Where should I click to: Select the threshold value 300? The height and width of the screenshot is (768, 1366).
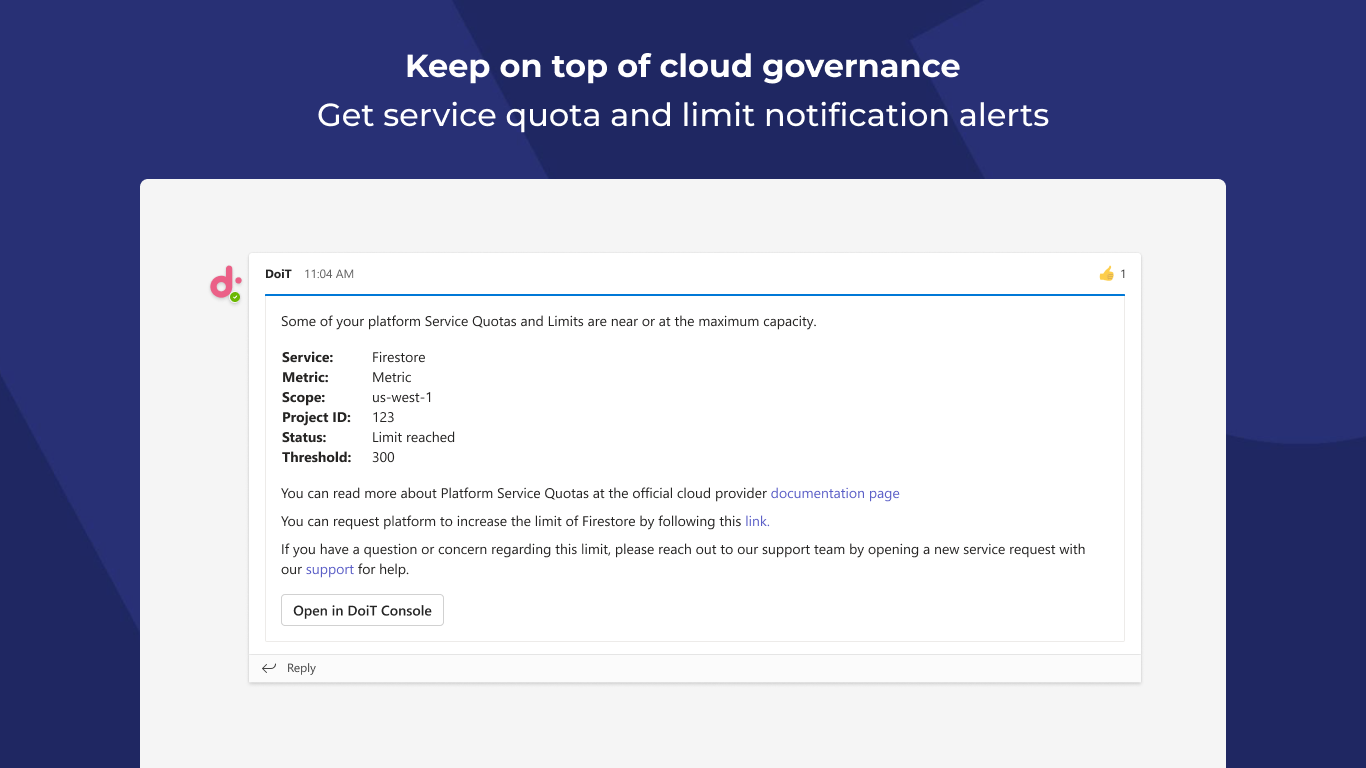point(383,457)
